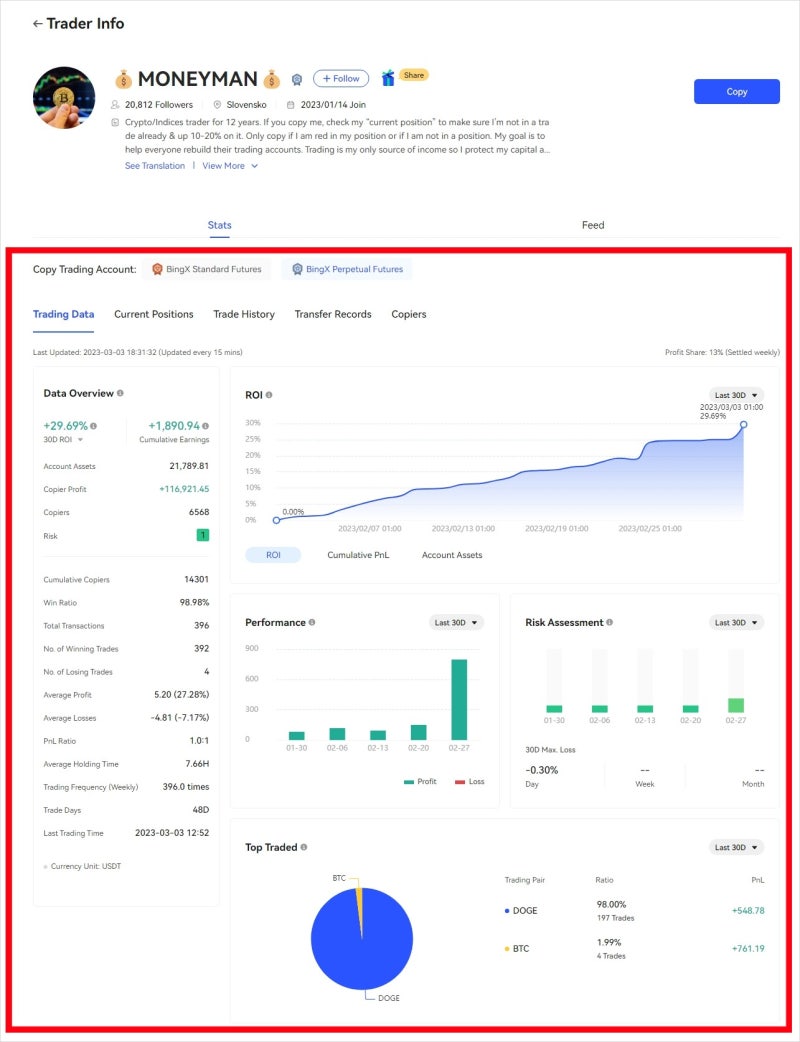Open the Last 30D dropdown on Performance
The image size is (800, 1042).
click(456, 622)
